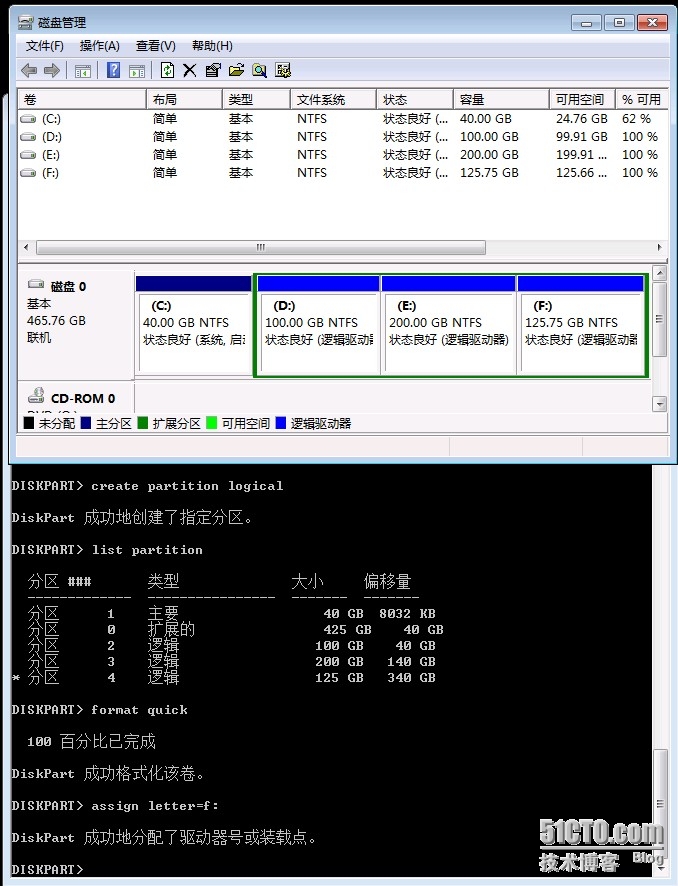
Task: Click the 99.91 GB free space cell
Action: 582,137
